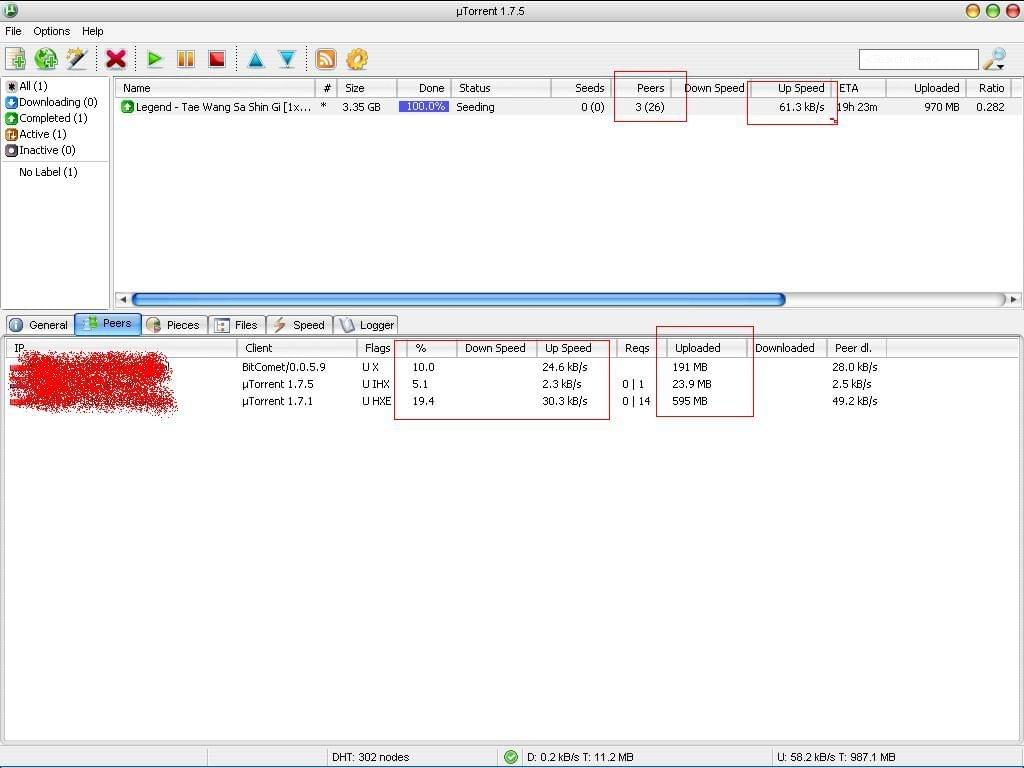This screenshot has height=768, width=1024.
Task: Remove the selected torrent with red X
Action: tap(116, 59)
